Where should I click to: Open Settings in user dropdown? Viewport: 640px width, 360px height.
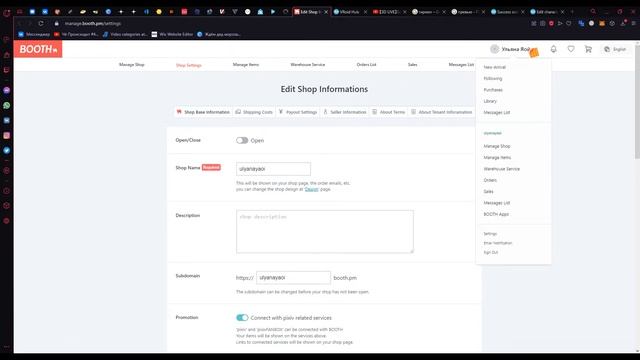tap(490, 234)
